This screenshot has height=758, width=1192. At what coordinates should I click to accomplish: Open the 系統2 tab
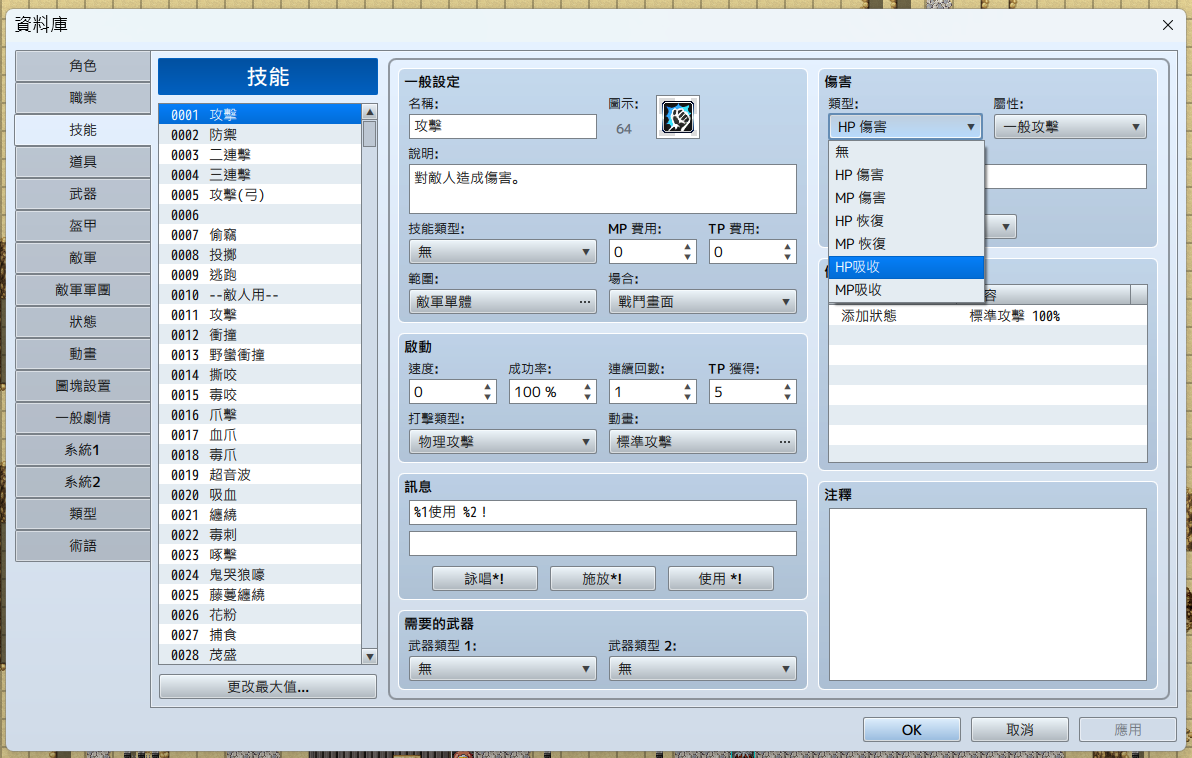[x=83, y=481]
